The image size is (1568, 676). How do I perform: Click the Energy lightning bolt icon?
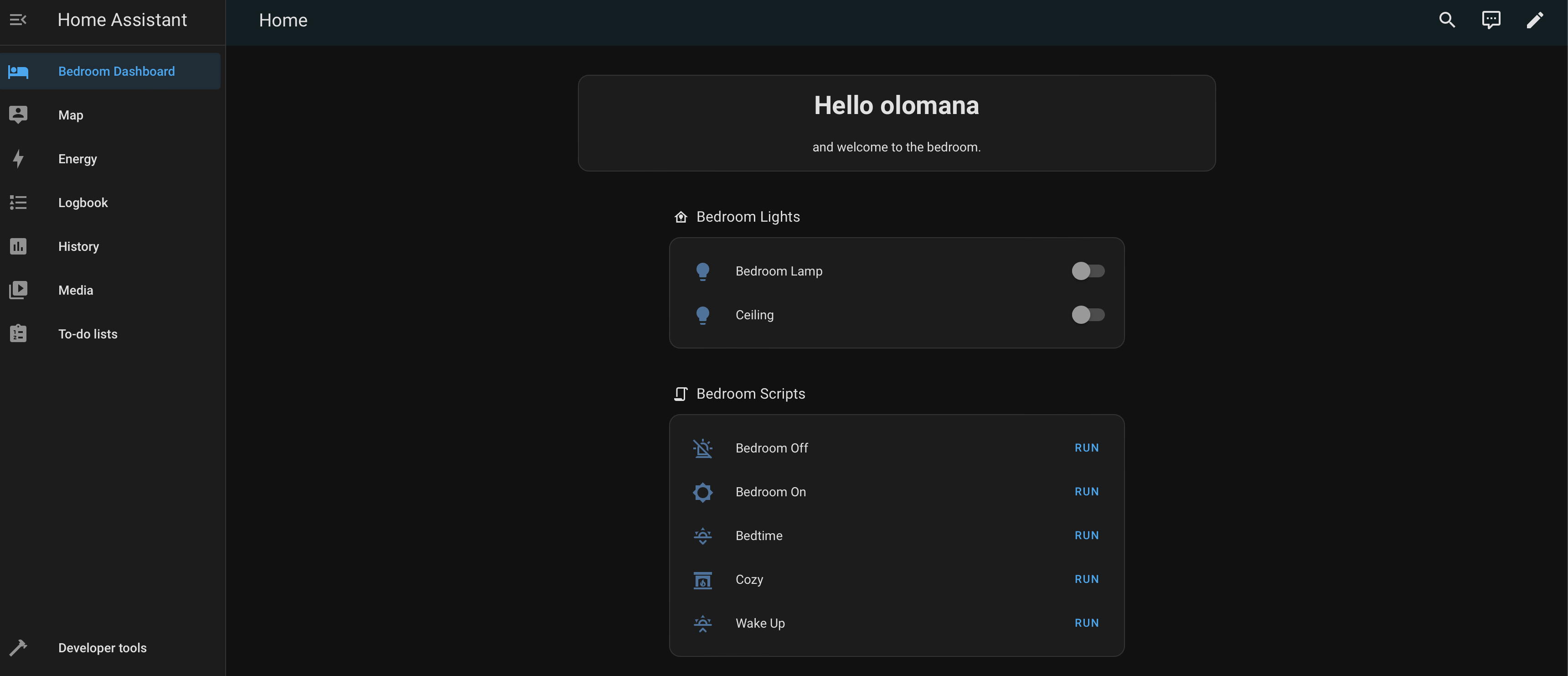18,158
